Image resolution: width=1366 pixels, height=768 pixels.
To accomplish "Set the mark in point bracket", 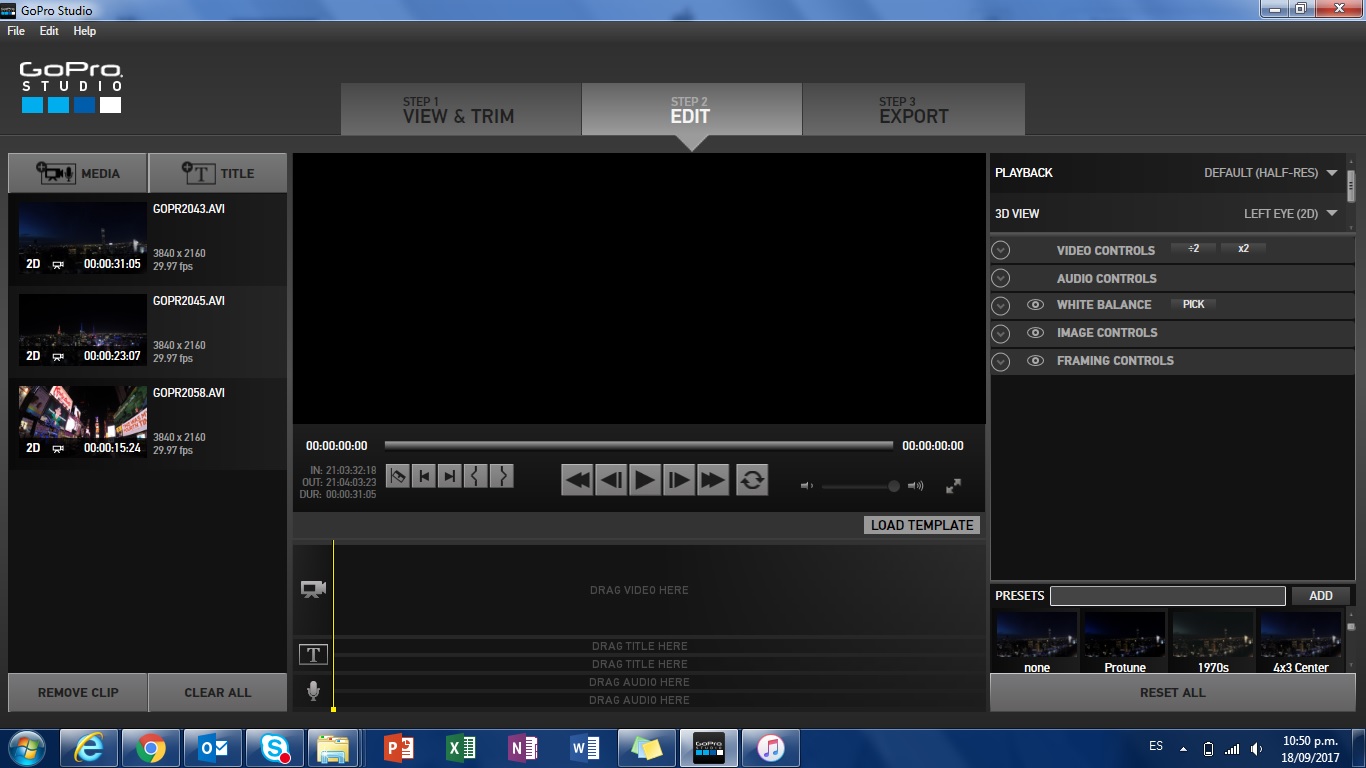I will pos(476,476).
